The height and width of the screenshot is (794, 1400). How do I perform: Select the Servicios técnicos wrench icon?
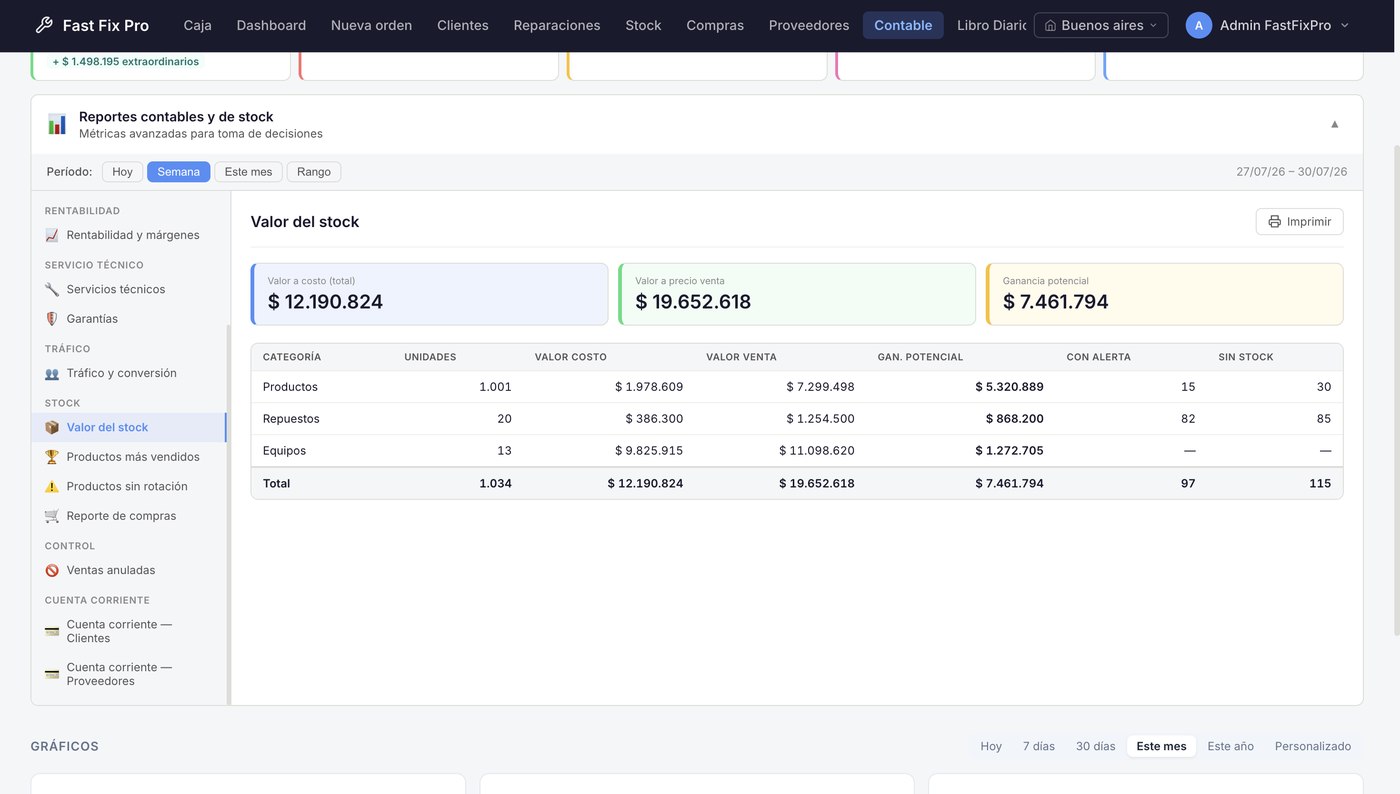[x=52, y=289]
